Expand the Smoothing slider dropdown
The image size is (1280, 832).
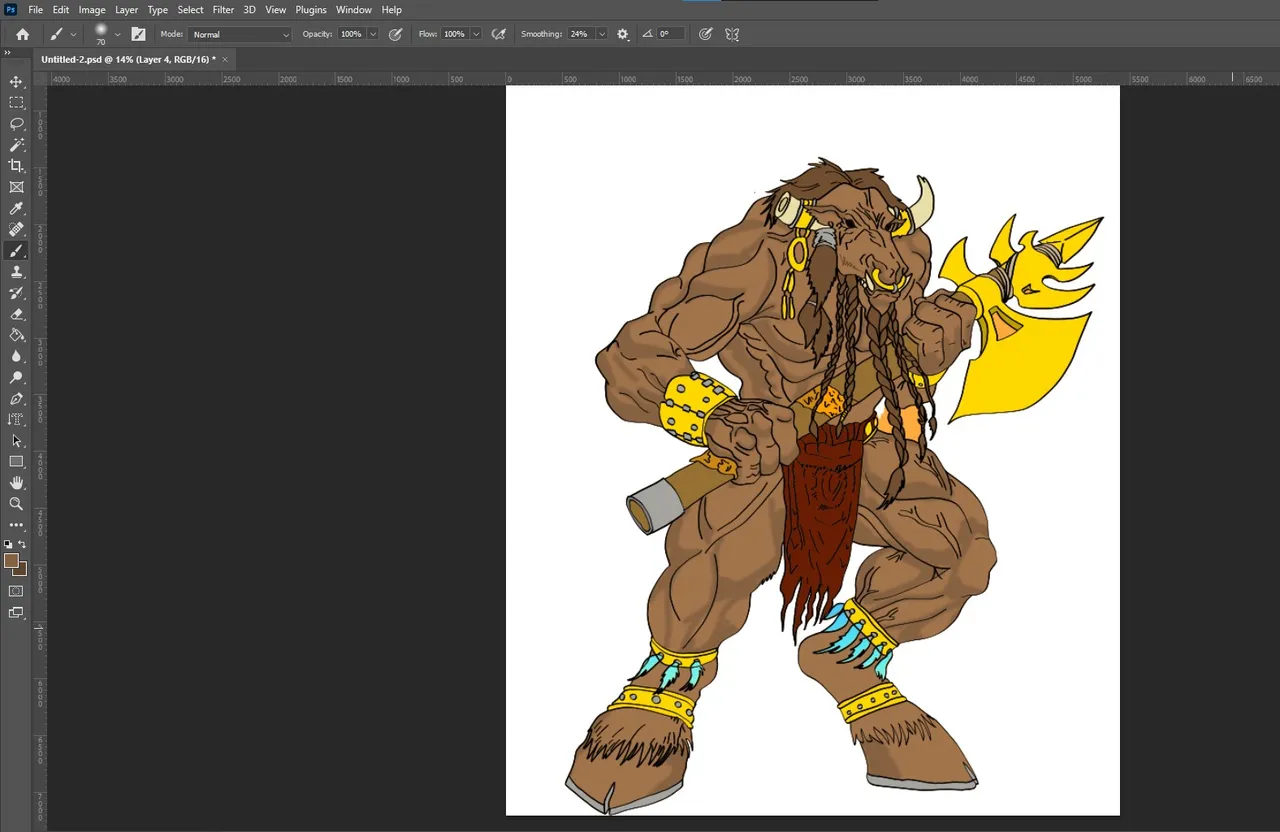click(602, 34)
